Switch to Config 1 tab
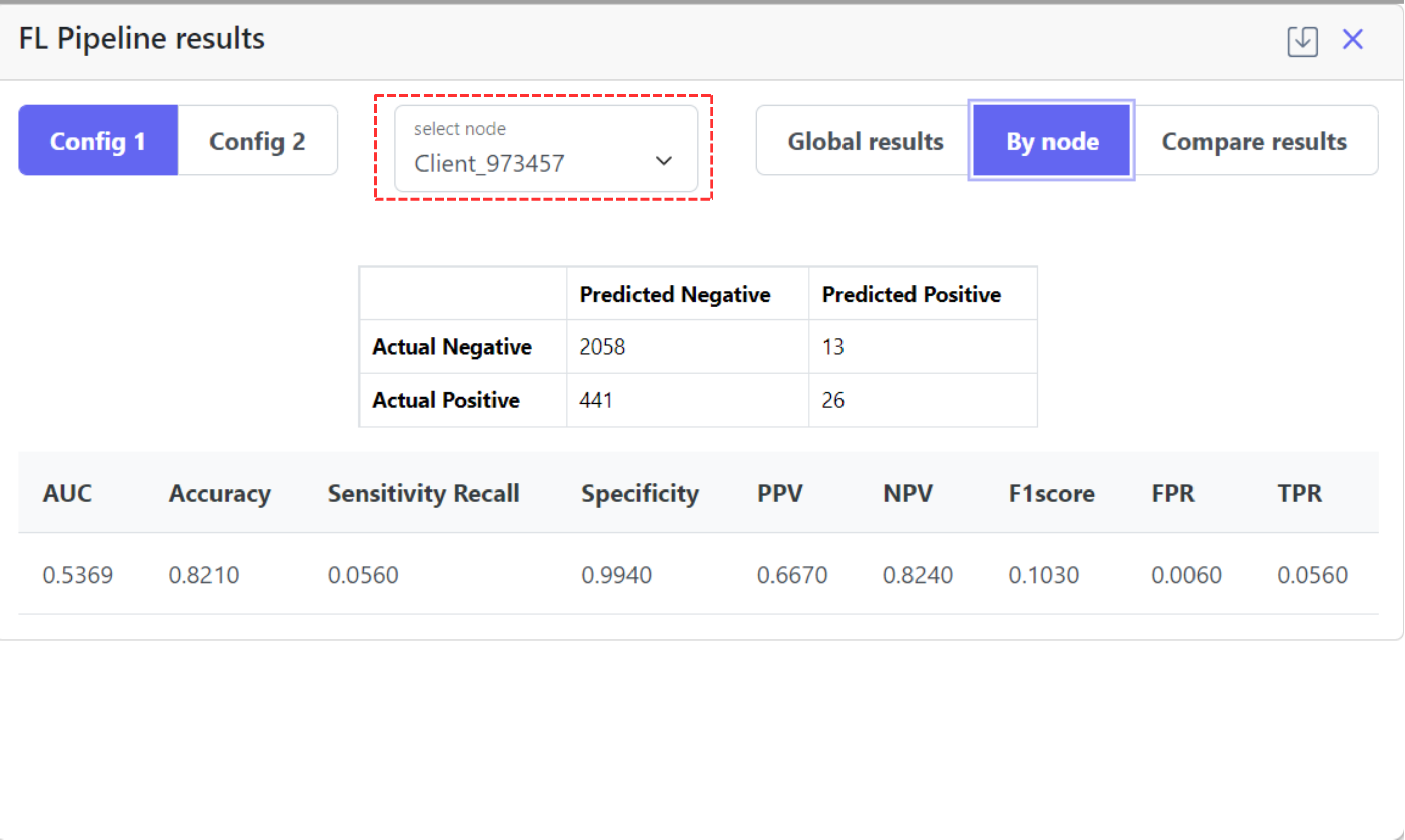 pyautogui.click(x=98, y=141)
